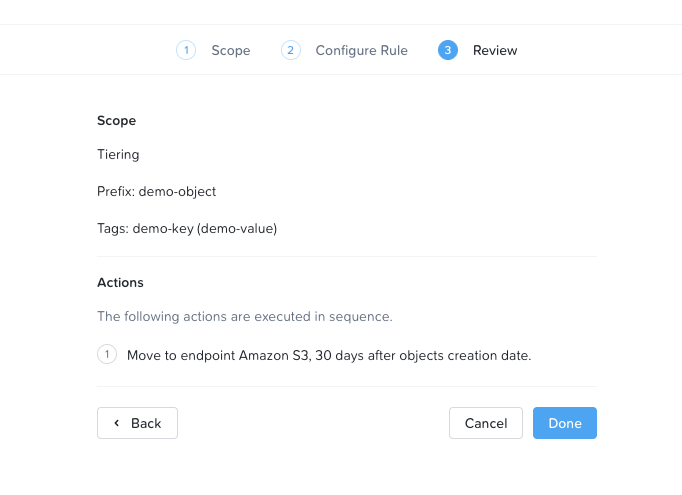The height and width of the screenshot is (495, 682).
Task: Click the Actions section heading
Action: [x=120, y=283]
